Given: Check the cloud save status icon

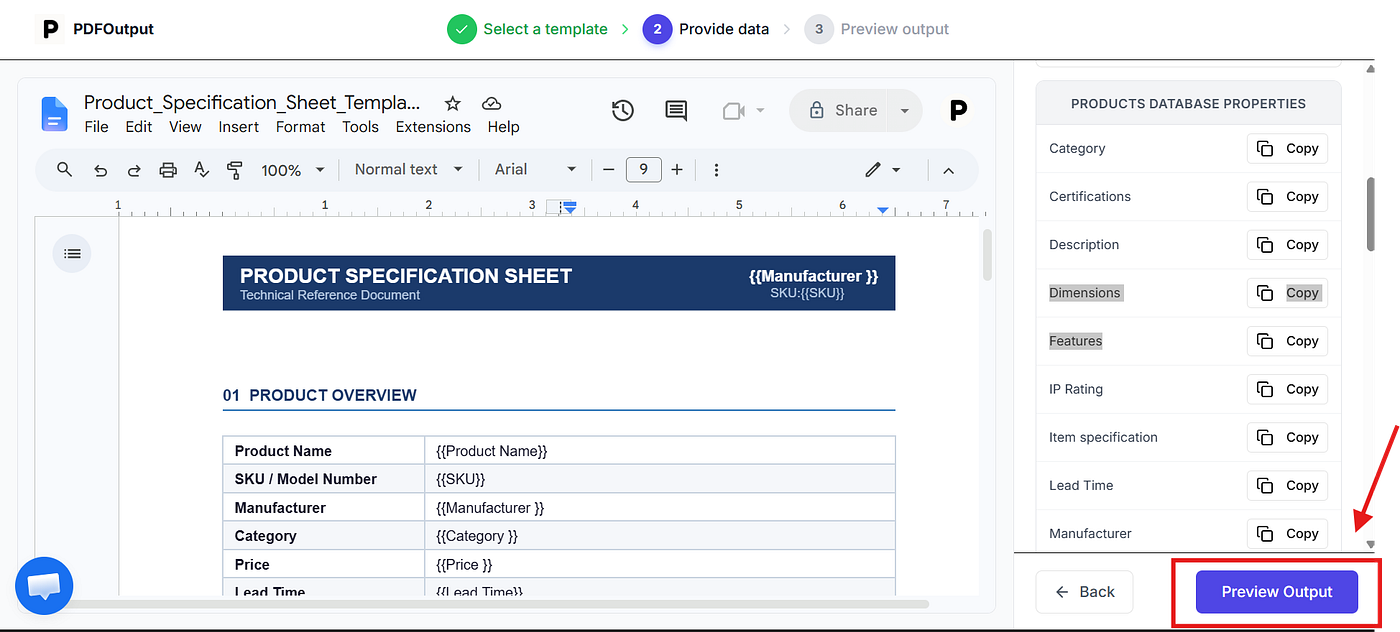Looking at the screenshot, I should [491, 103].
